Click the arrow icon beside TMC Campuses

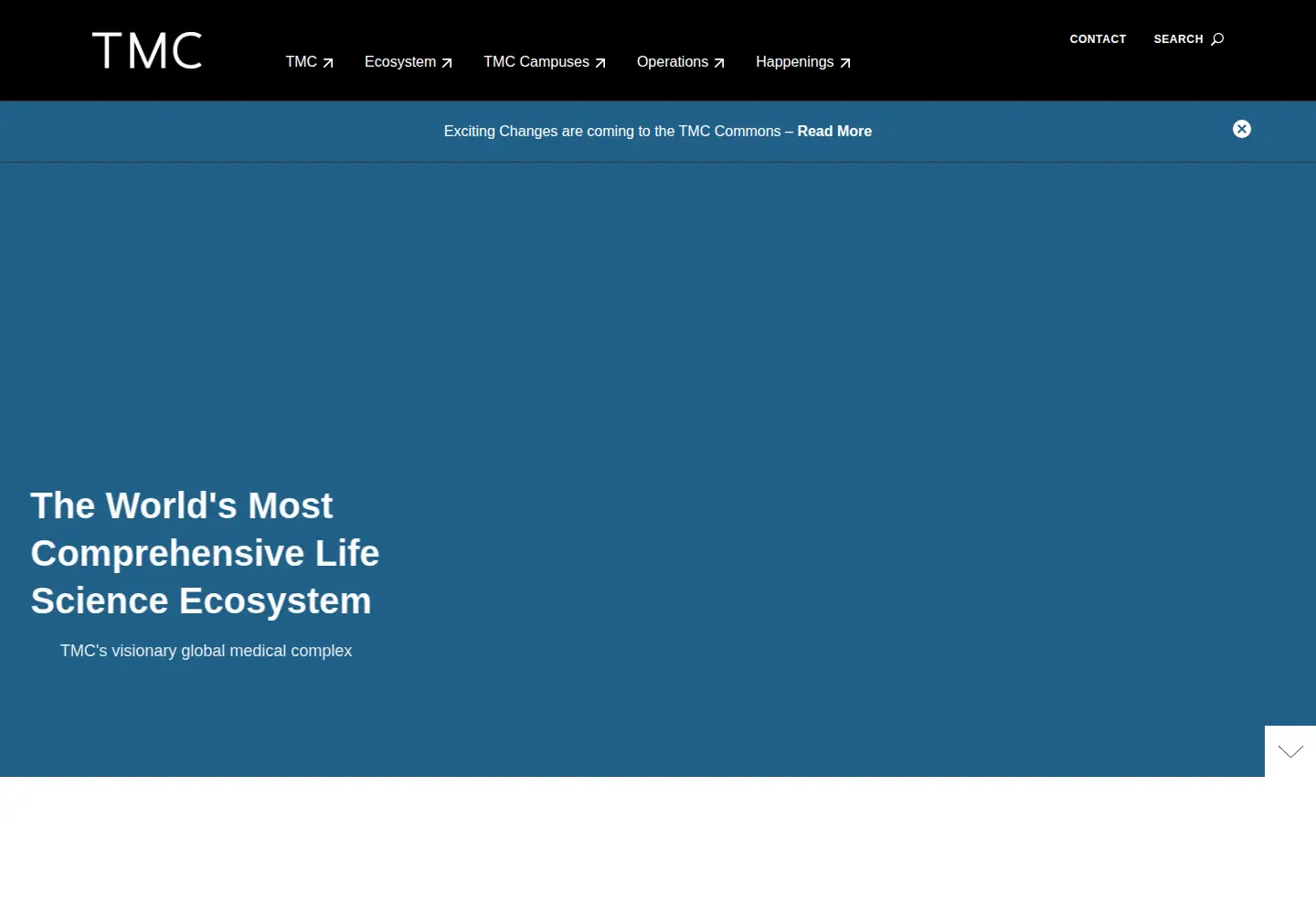point(600,63)
